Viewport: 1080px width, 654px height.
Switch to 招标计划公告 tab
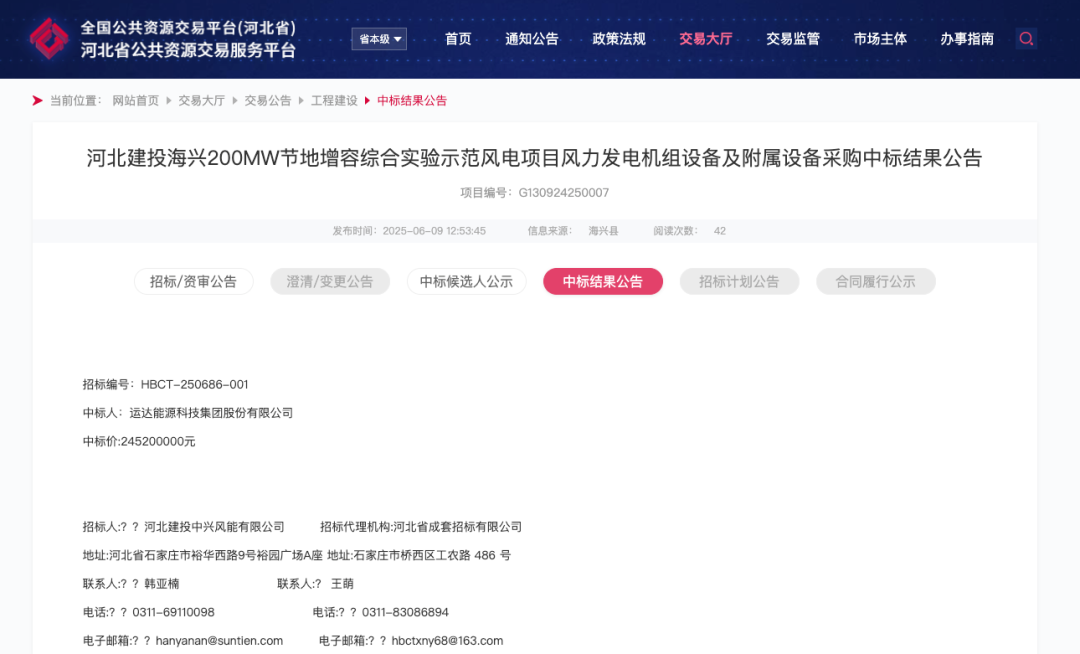click(x=739, y=282)
